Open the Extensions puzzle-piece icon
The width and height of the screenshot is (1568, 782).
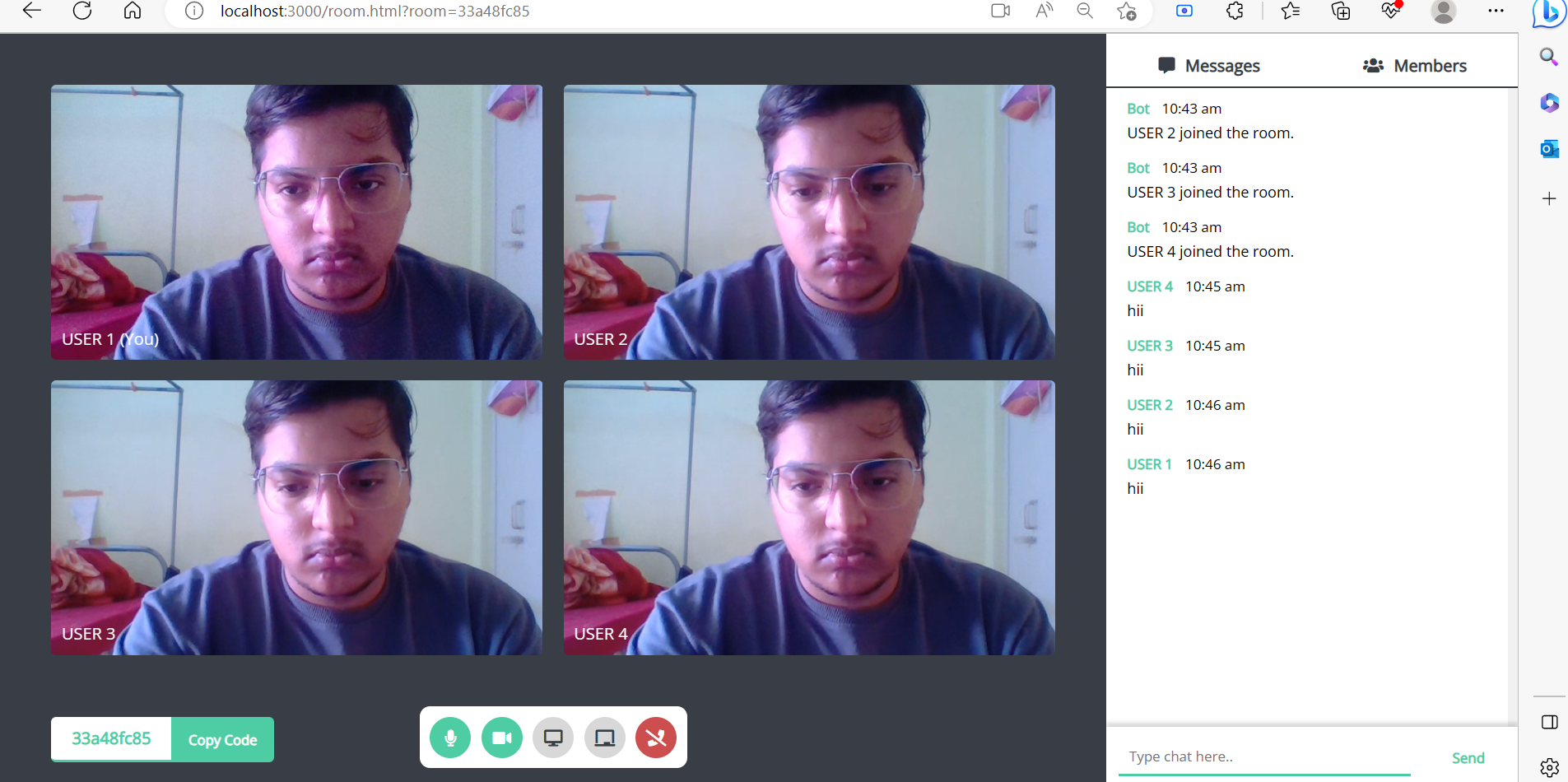(x=1234, y=12)
